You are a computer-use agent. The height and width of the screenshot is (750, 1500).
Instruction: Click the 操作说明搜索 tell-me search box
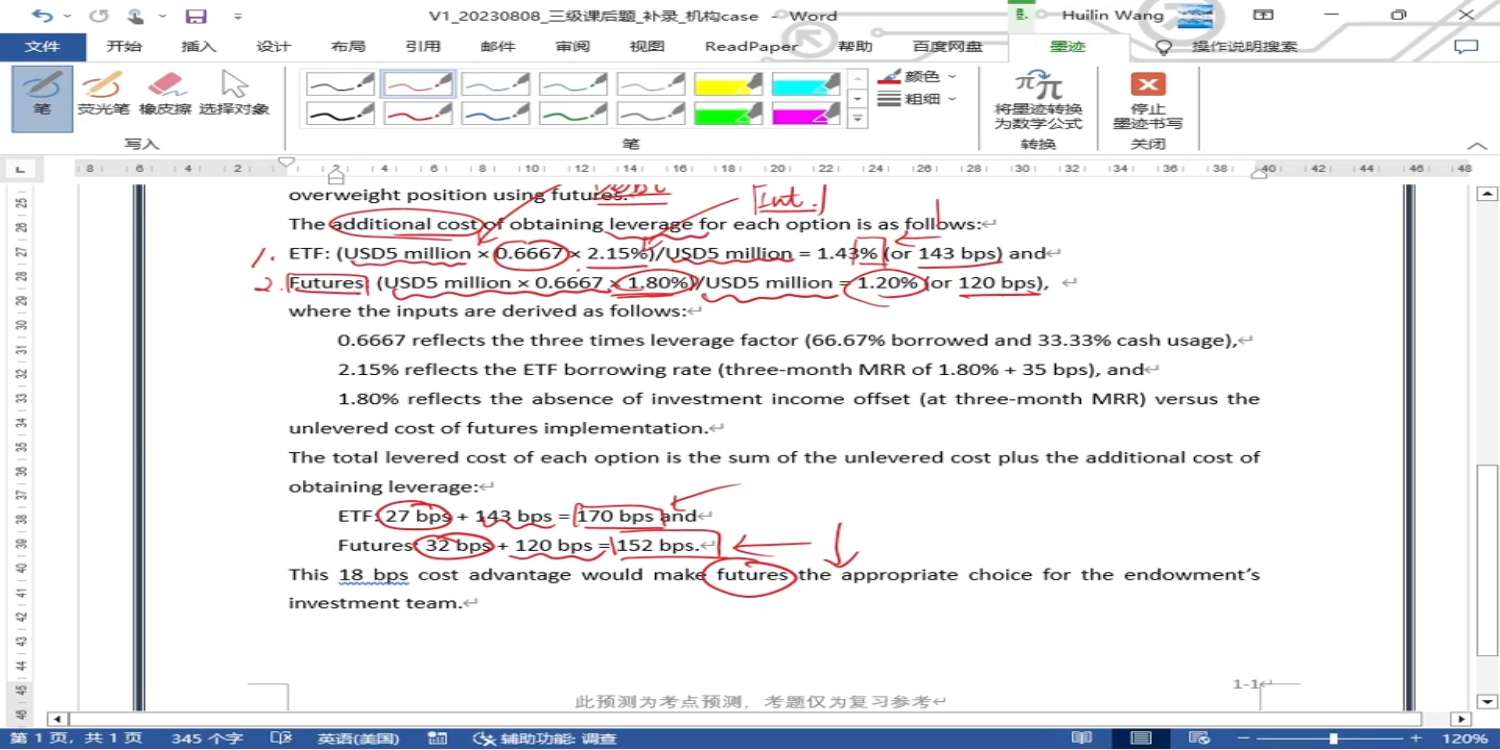coord(1243,47)
